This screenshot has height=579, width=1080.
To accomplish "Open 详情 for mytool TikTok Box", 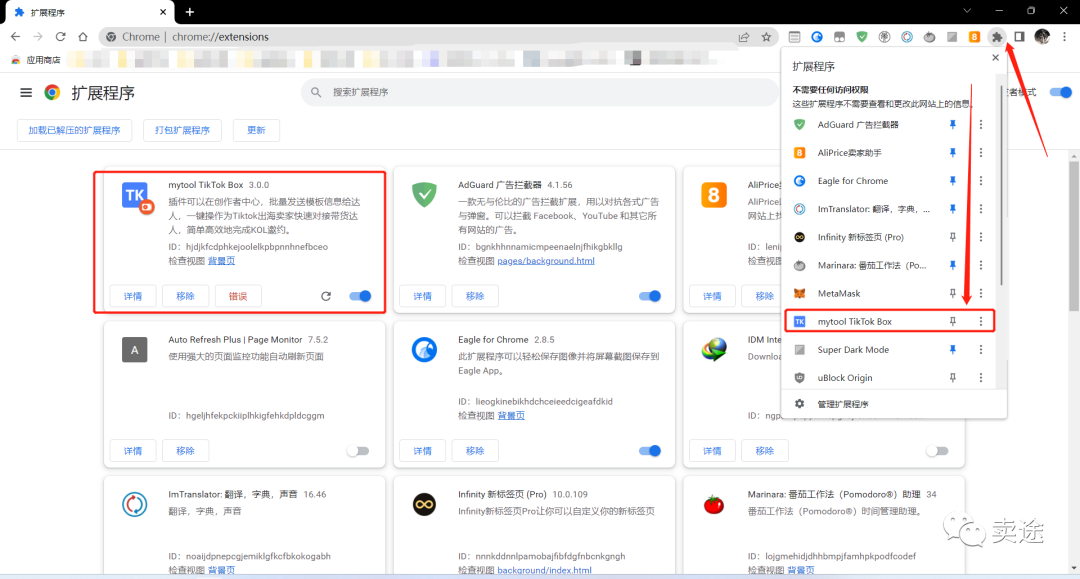I will coord(133,296).
